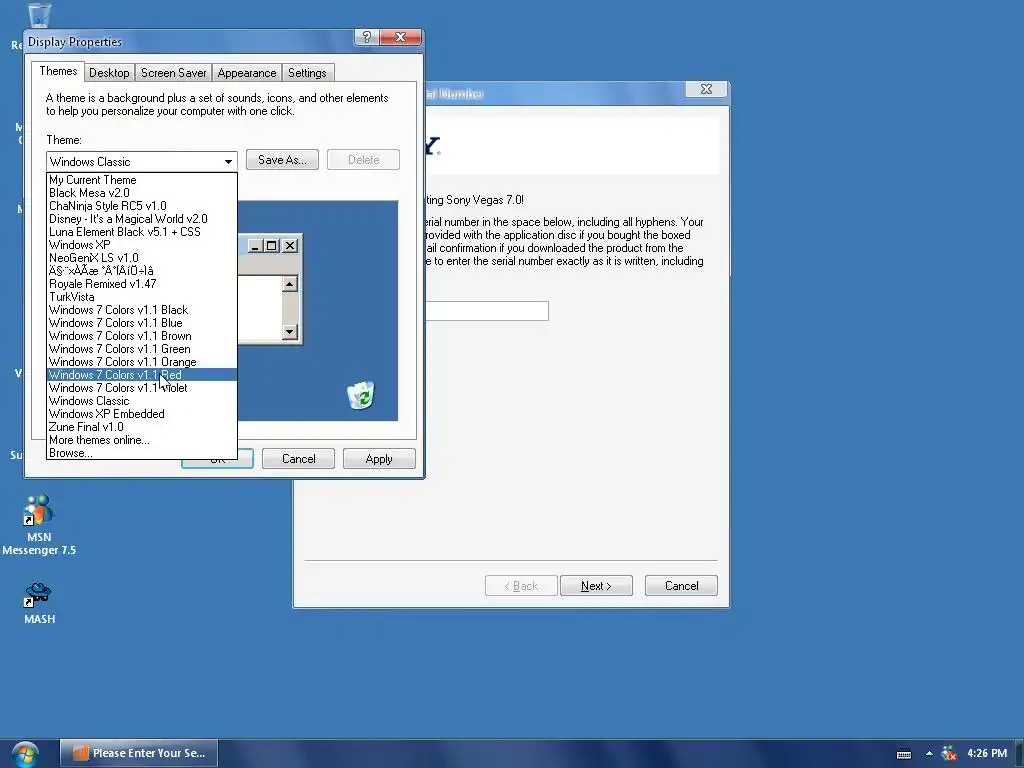The width and height of the screenshot is (1024, 768).
Task: Click More themes online... entry
Action: (142, 440)
